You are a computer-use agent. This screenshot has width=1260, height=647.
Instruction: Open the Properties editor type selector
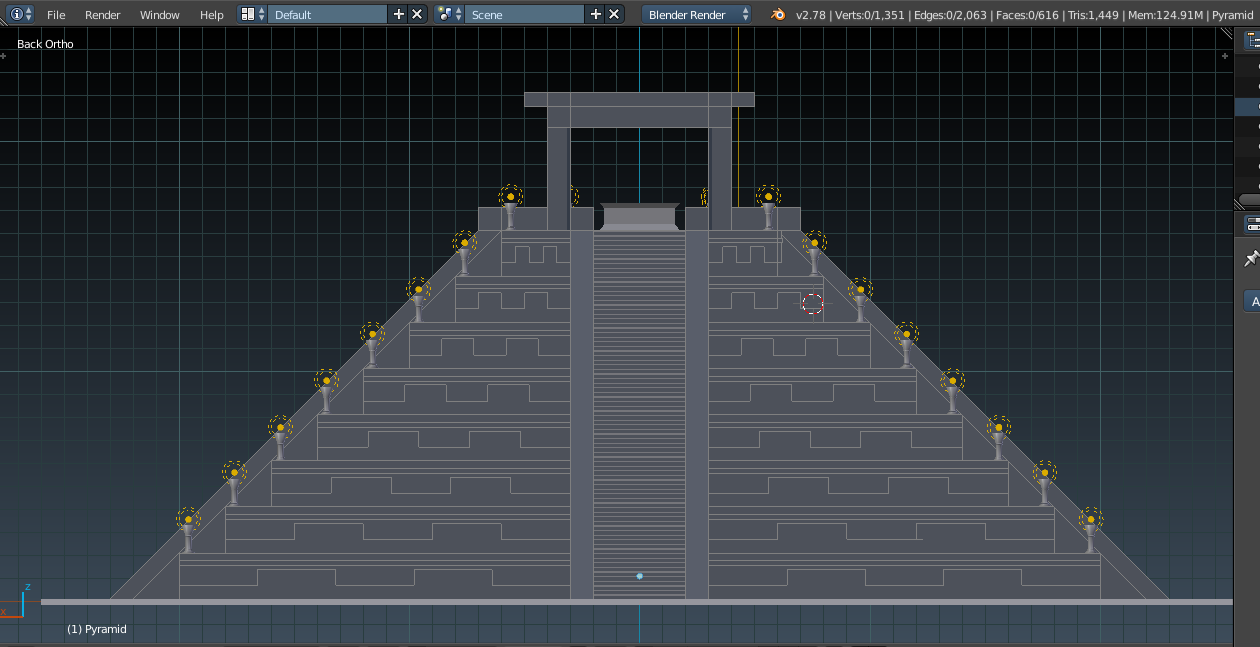pos(1251,224)
